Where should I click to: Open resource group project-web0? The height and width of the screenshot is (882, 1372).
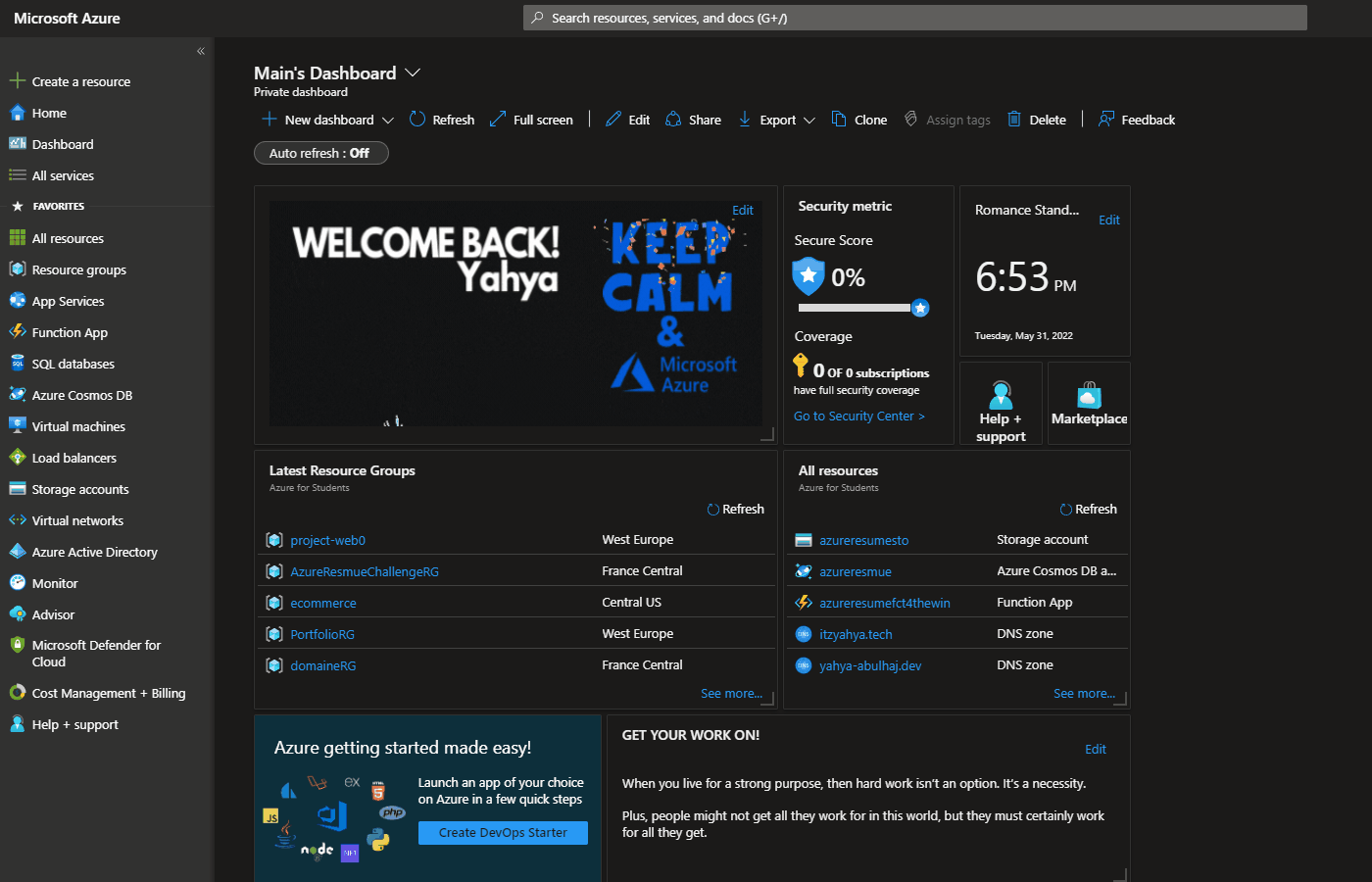(x=327, y=540)
